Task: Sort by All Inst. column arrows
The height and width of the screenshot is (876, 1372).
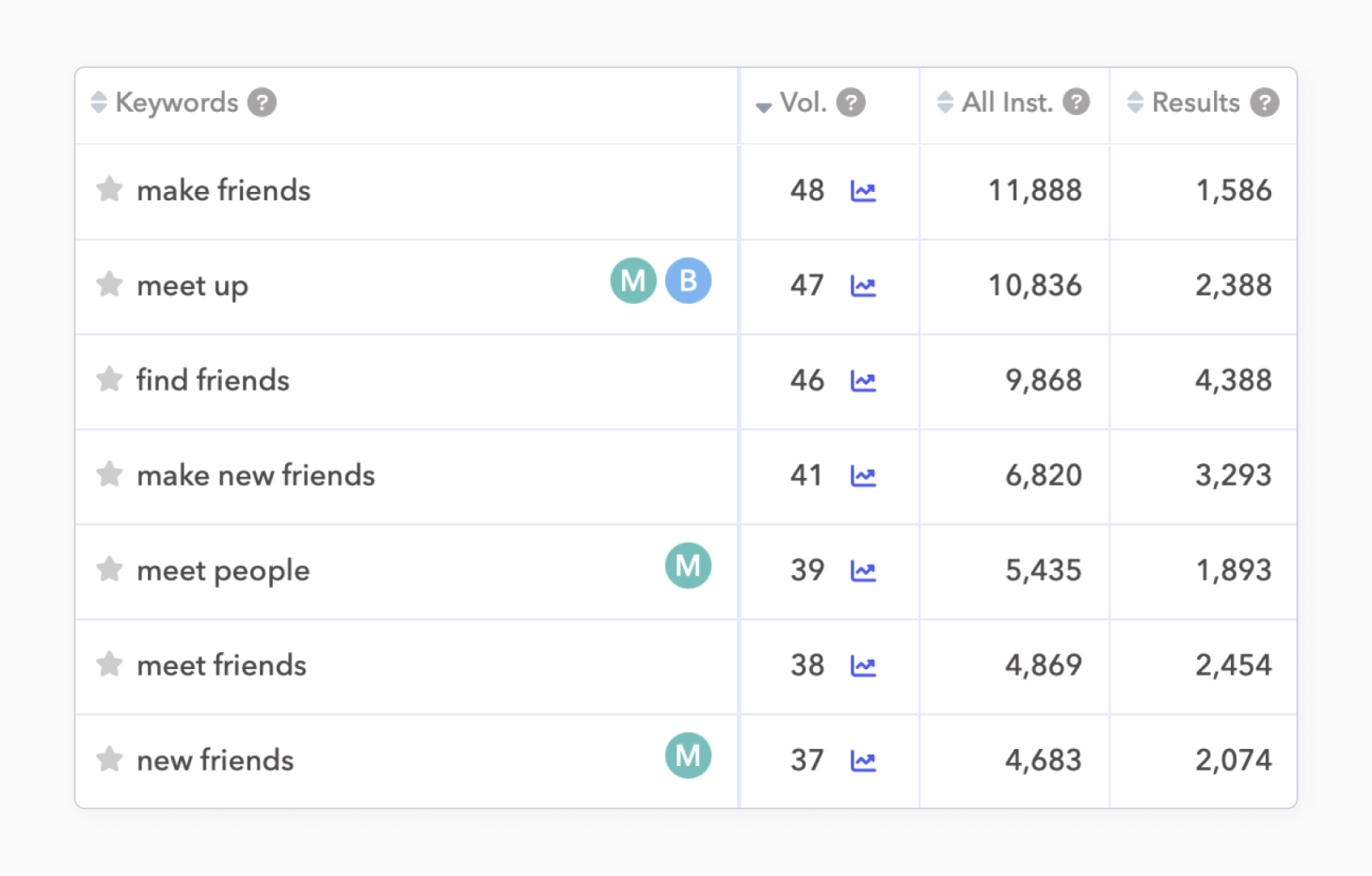Action: tap(946, 103)
